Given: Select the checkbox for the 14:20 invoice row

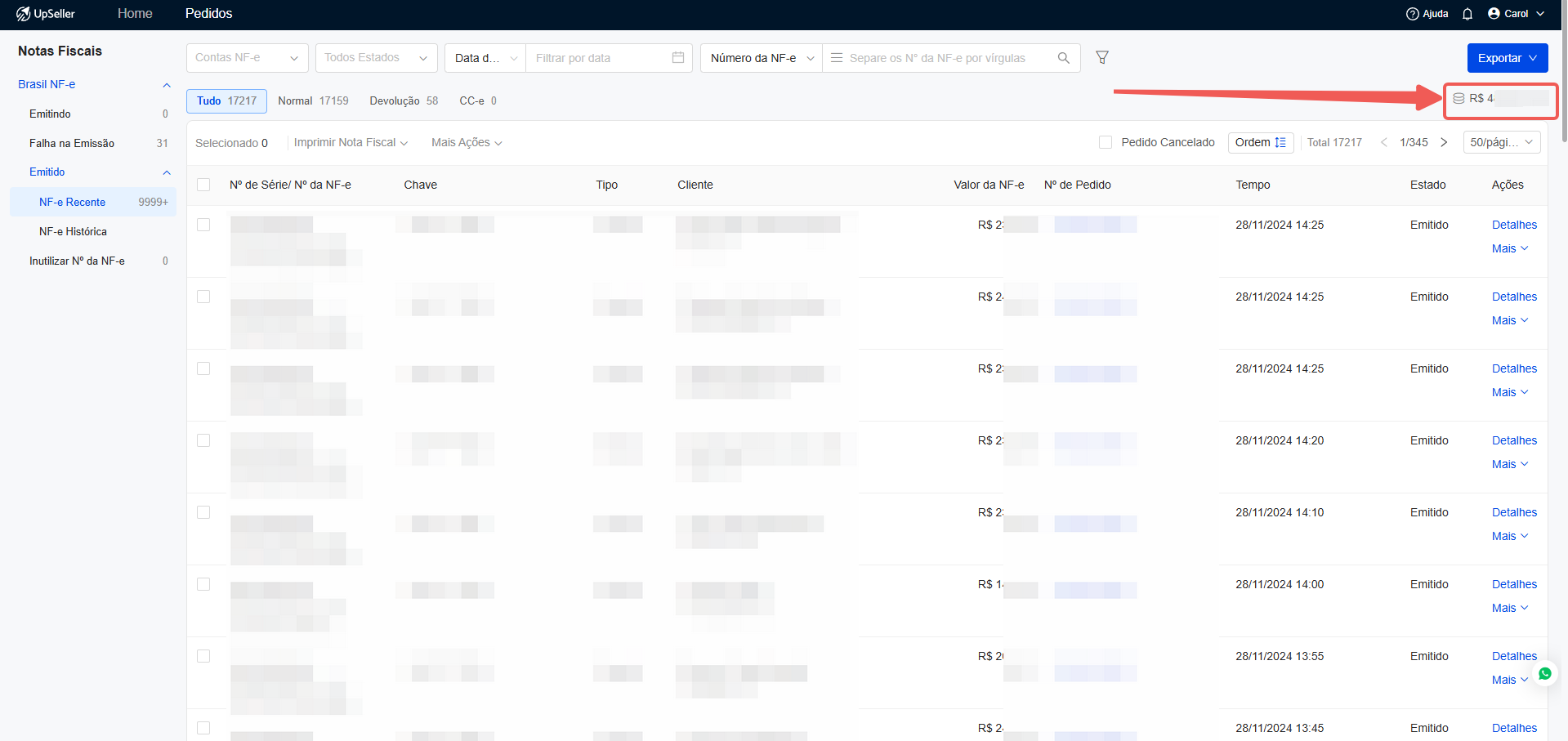Looking at the screenshot, I should pyautogui.click(x=203, y=440).
